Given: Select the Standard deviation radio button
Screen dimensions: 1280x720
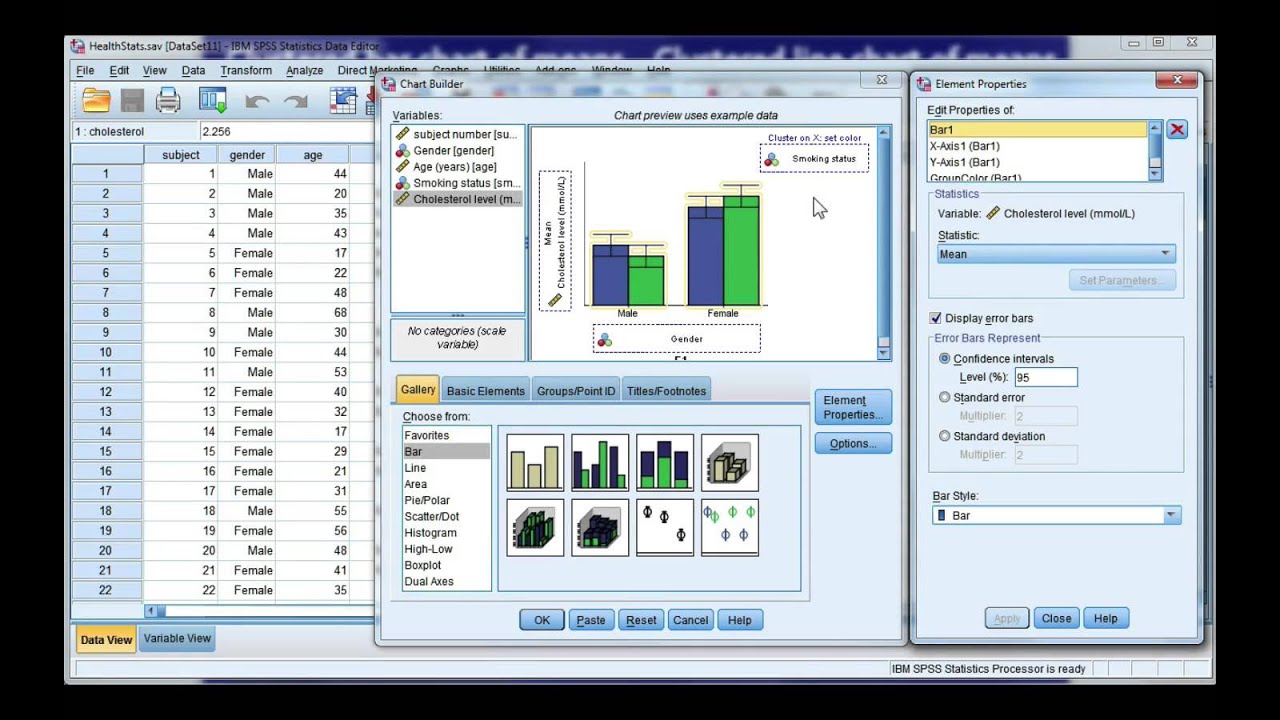Looking at the screenshot, I should (945, 436).
